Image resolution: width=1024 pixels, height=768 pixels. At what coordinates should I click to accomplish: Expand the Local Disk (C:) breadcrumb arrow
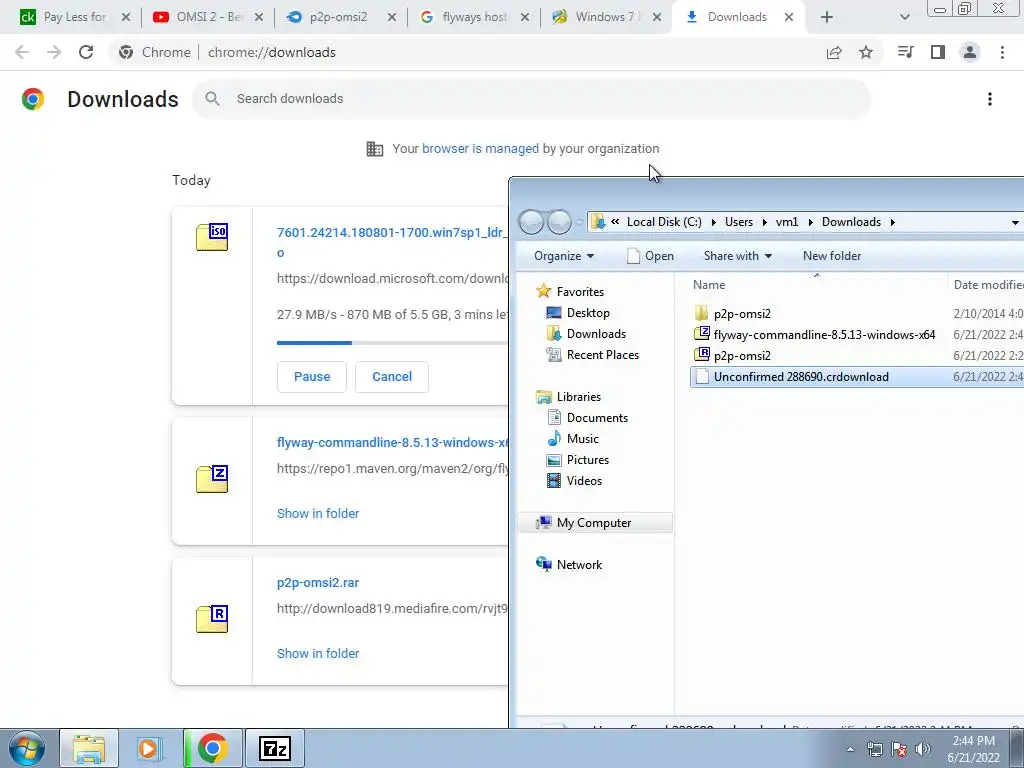coord(713,222)
